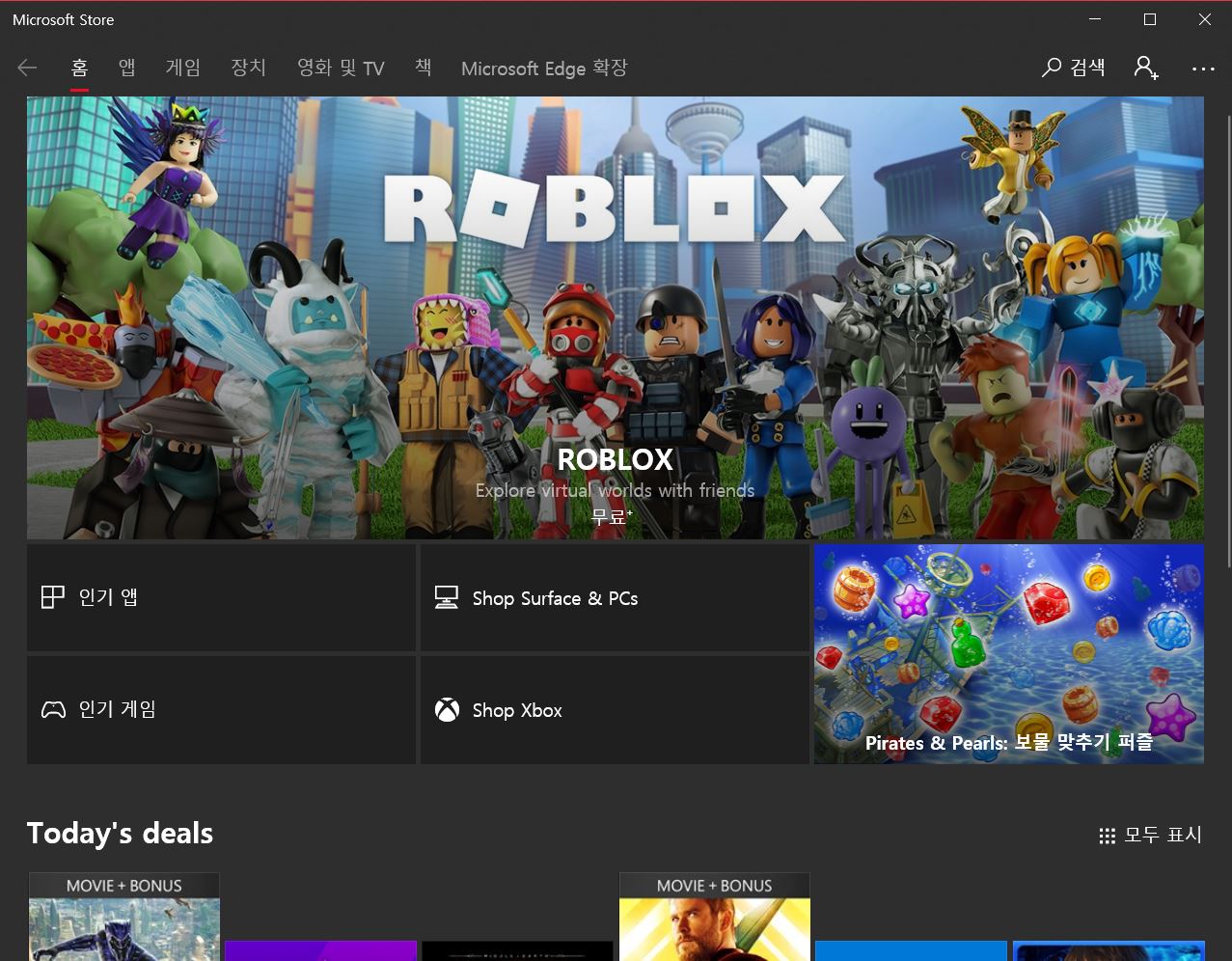This screenshot has height=961, width=1232.
Task: Open the Black Panther movie deal thumbnail
Action: (124, 917)
